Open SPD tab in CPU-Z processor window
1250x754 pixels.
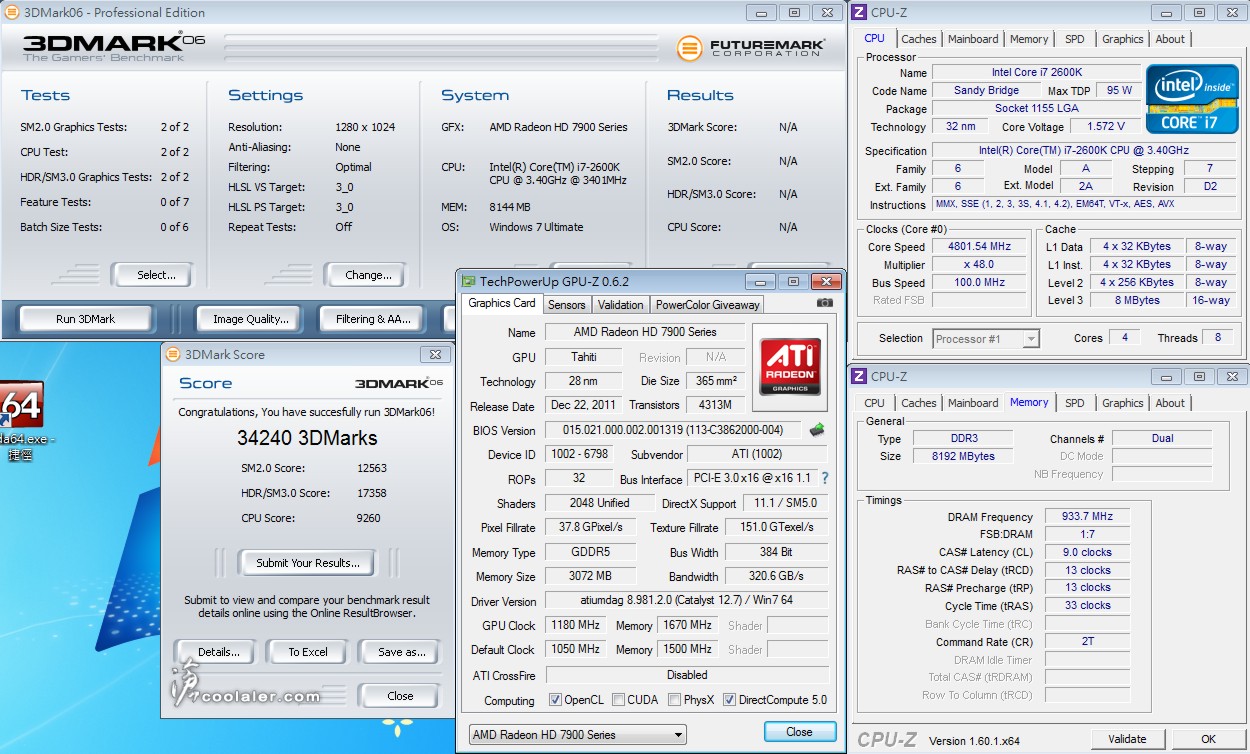1075,39
